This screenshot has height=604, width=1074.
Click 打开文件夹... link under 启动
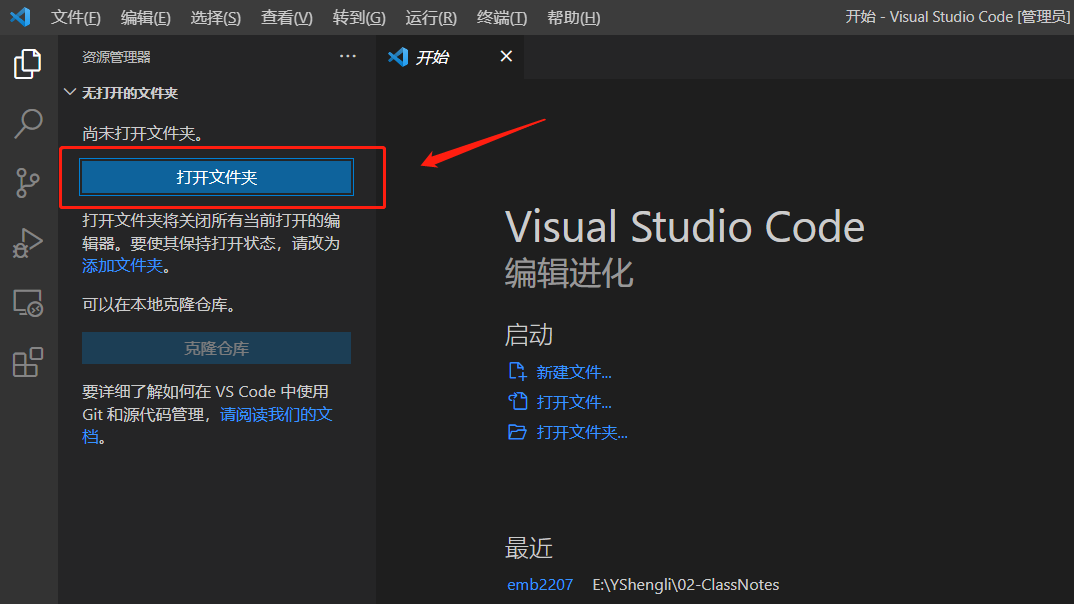coord(582,432)
